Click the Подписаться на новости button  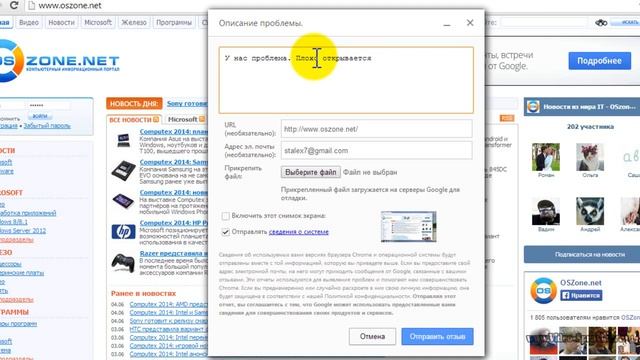(x=589, y=254)
